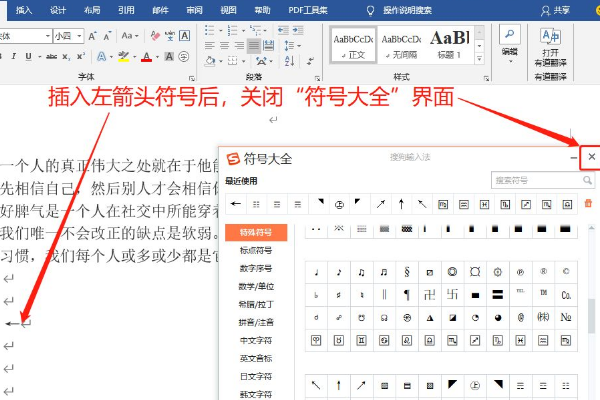The height and width of the screenshot is (400, 600).
Task: Click the bullets list icon
Action: tap(210, 30)
